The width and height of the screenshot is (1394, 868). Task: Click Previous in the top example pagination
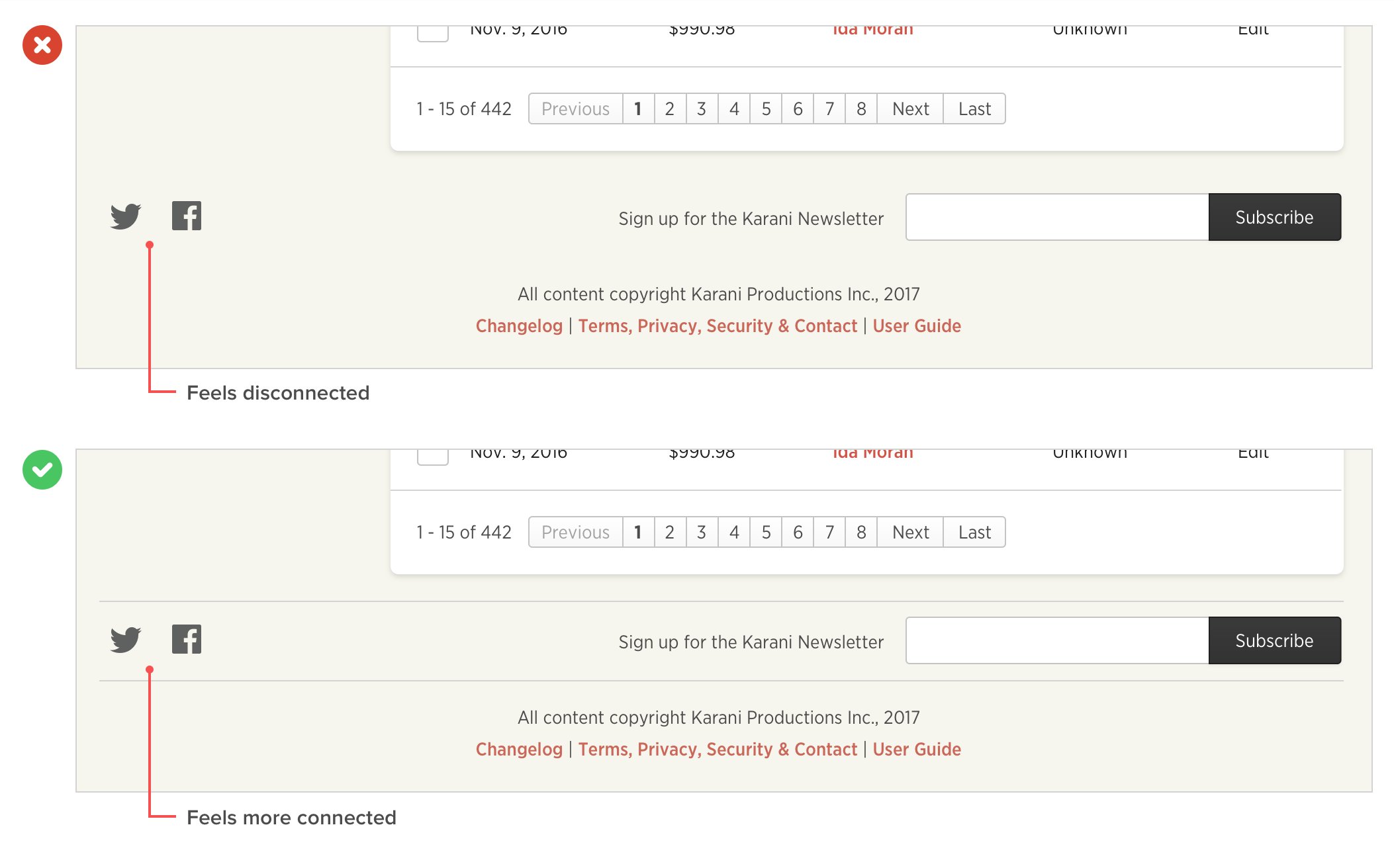(x=575, y=108)
